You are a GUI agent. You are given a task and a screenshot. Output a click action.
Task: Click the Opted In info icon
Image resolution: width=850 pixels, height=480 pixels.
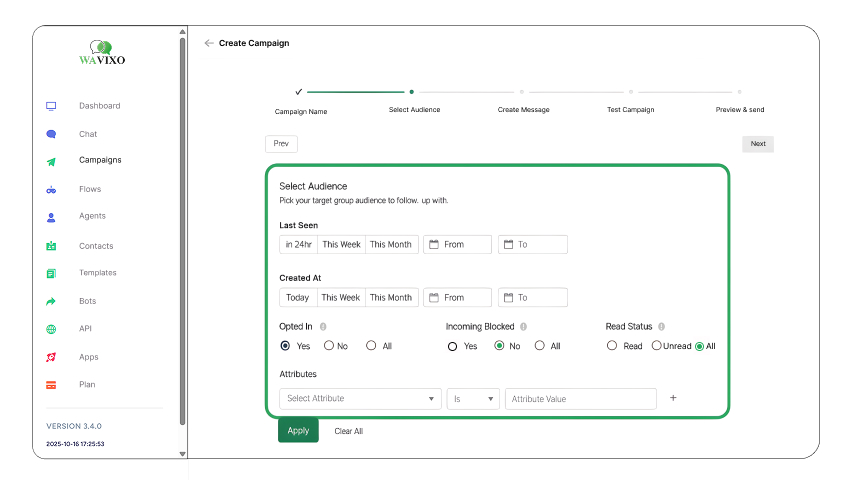(323, 327)
